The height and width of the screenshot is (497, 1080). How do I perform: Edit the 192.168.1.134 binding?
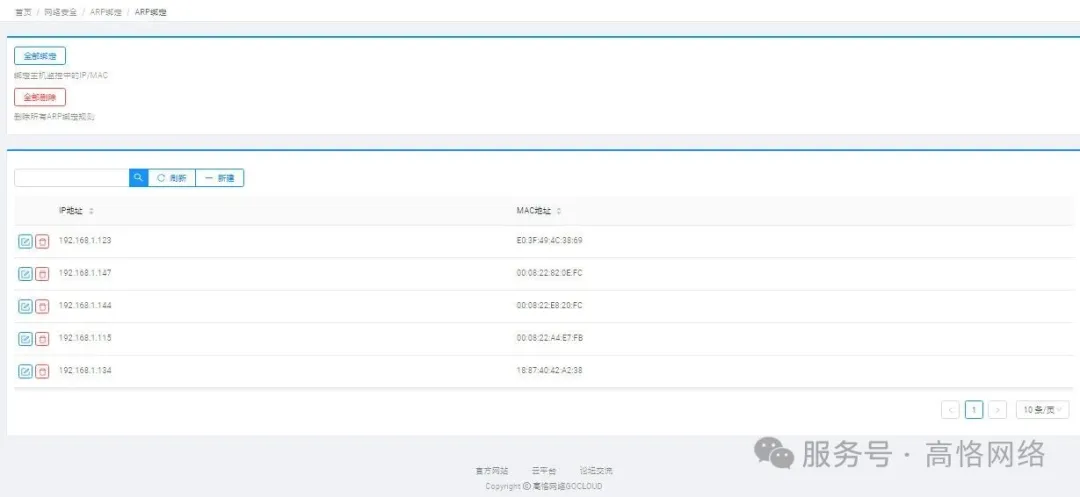coord(25,371)
